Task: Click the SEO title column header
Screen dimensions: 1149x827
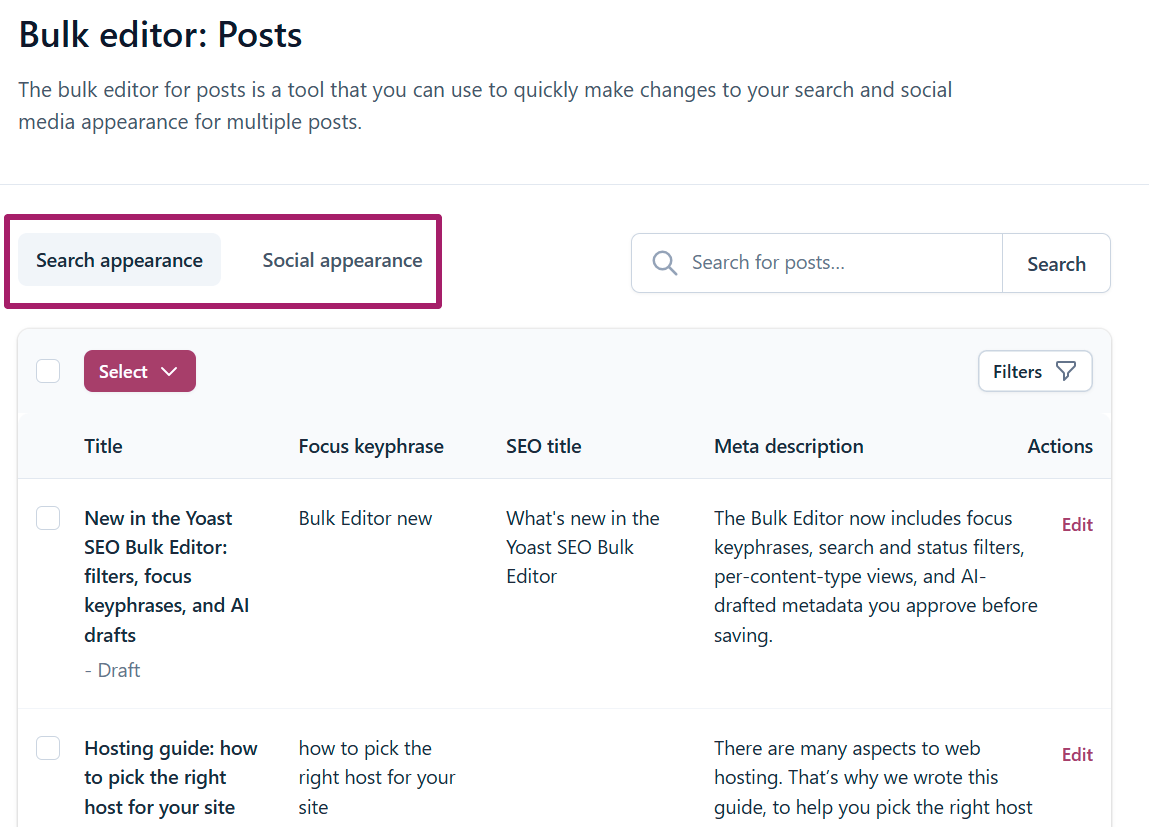Action: (x=544, y=446)
